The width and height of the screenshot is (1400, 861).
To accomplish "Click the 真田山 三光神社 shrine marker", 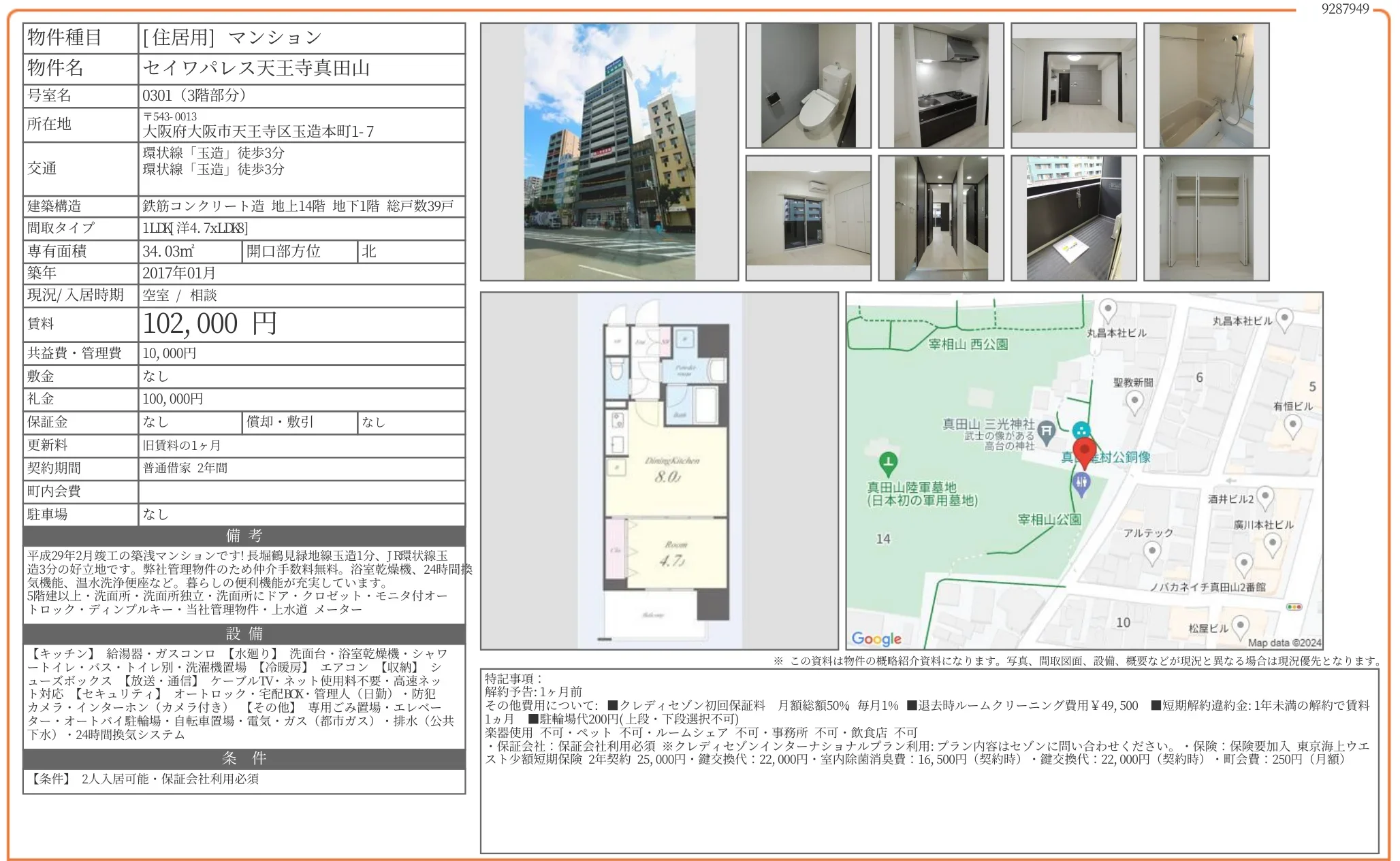I will (1046, 430).
